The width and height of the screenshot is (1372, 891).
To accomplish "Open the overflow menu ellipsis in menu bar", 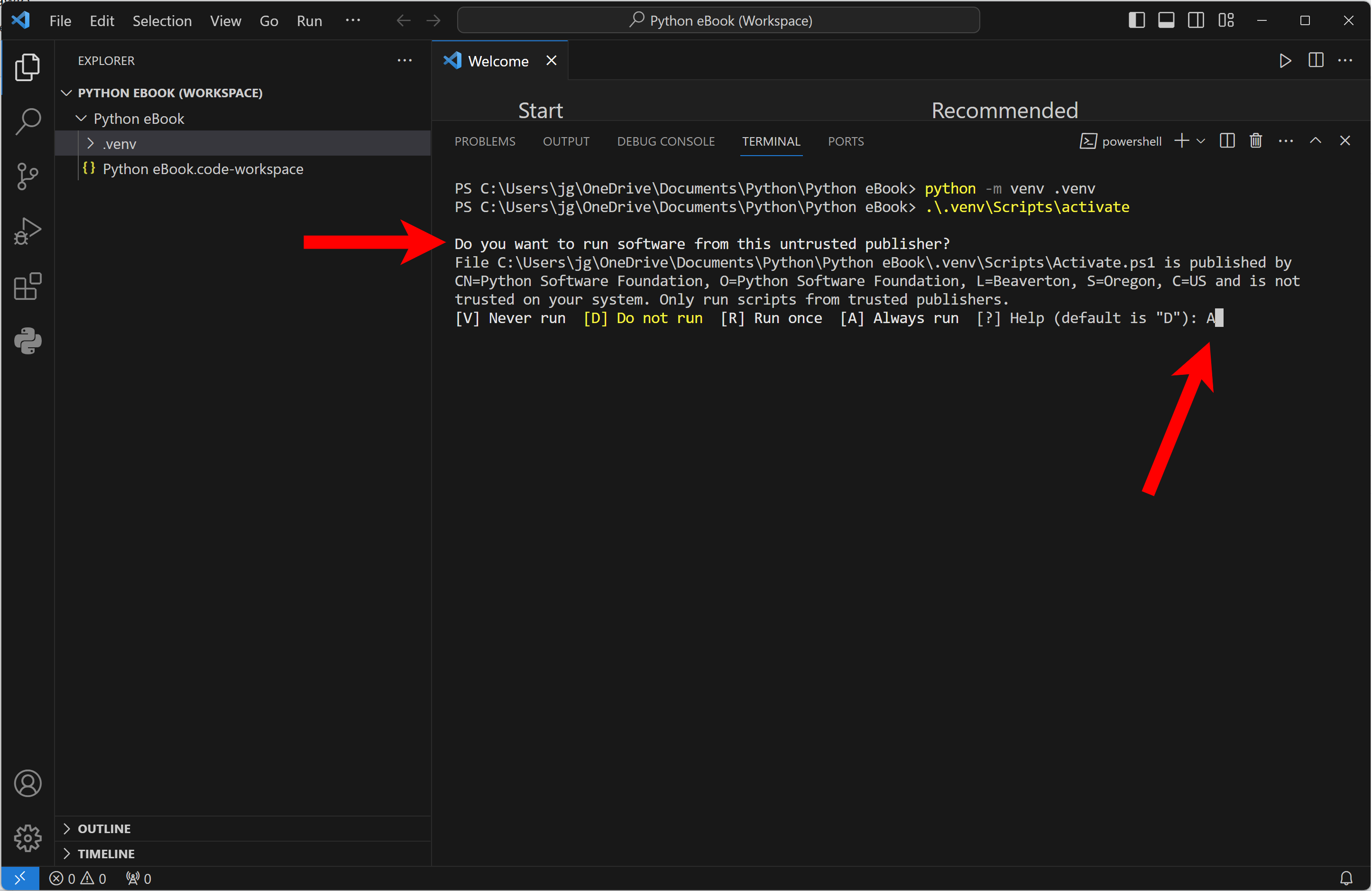I will click(353, 21).
